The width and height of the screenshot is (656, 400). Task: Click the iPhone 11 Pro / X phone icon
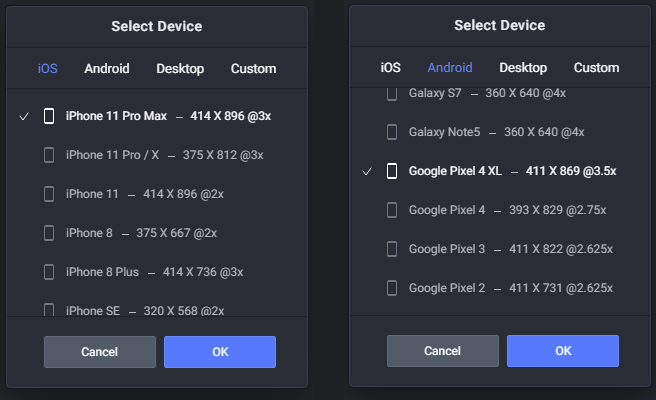click(49, 155)
